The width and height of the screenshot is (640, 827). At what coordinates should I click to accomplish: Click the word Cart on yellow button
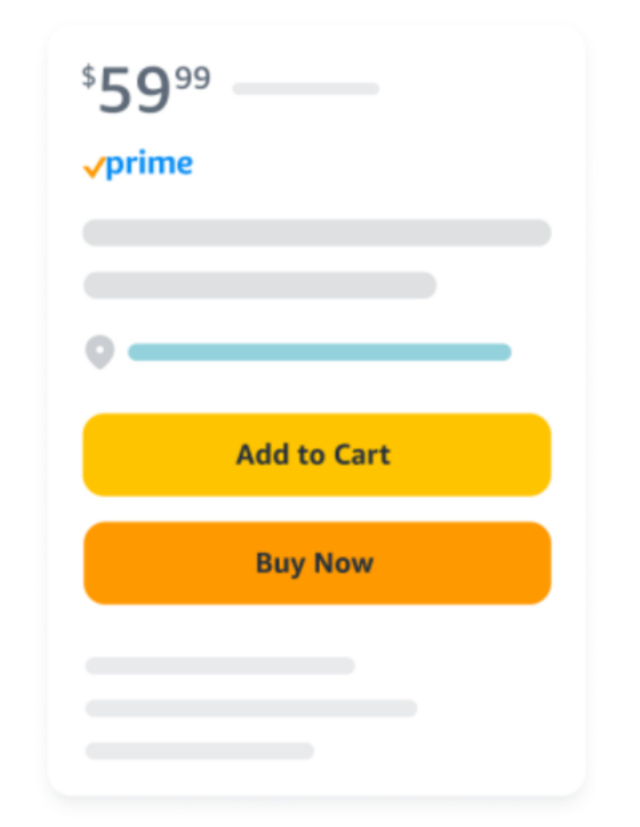[x=362, y=455]
